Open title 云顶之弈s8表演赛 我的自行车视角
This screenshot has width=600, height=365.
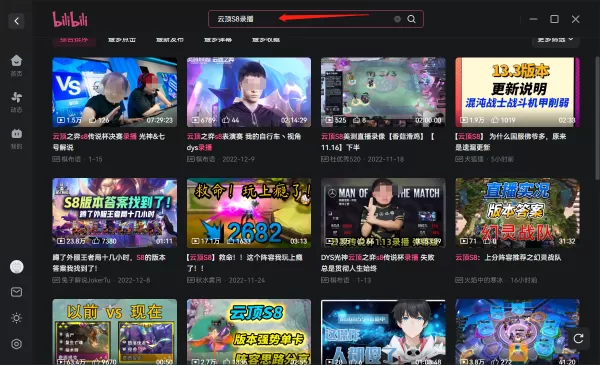pyautogui.click(x=244, y=142)
